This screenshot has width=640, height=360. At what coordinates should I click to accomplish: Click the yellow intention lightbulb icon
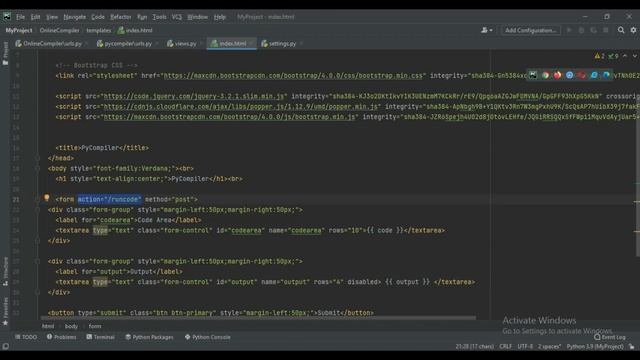(47, 198)
